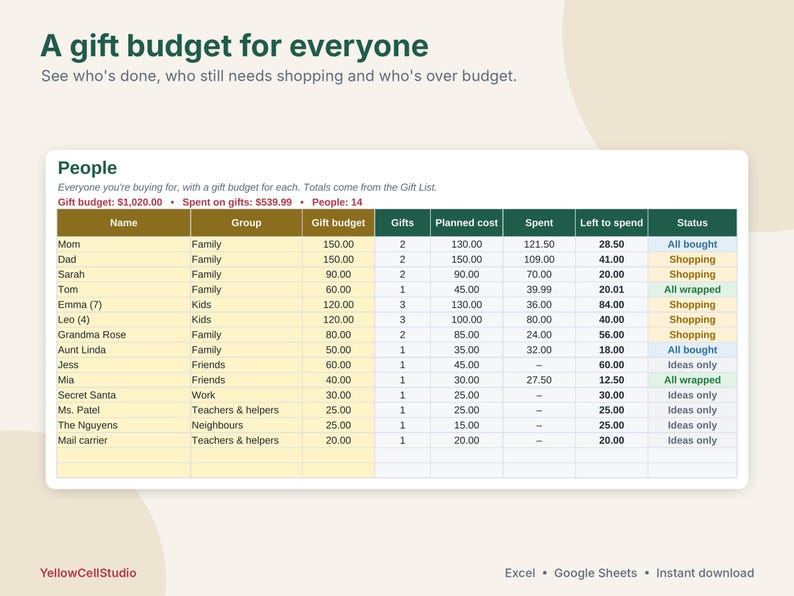Click Ms. Patel's Teachers & helpers cell
The width and height of the screenshot is (794, 596).
pyautogui.click(x=246, y=410)
